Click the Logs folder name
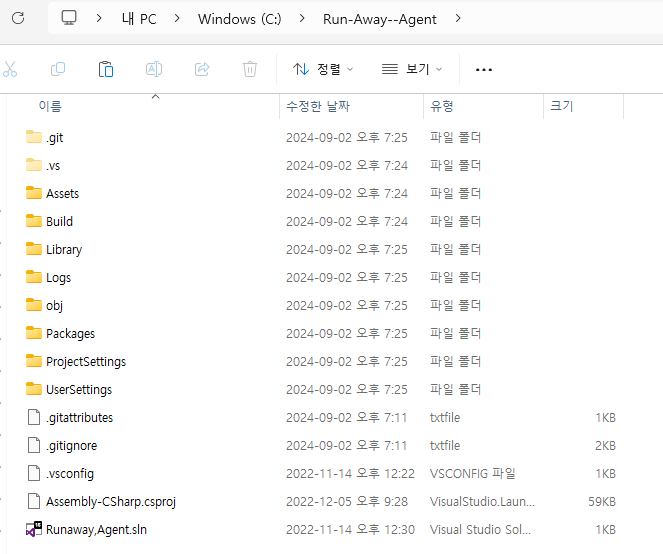663x554 pixels. [58, 278]
